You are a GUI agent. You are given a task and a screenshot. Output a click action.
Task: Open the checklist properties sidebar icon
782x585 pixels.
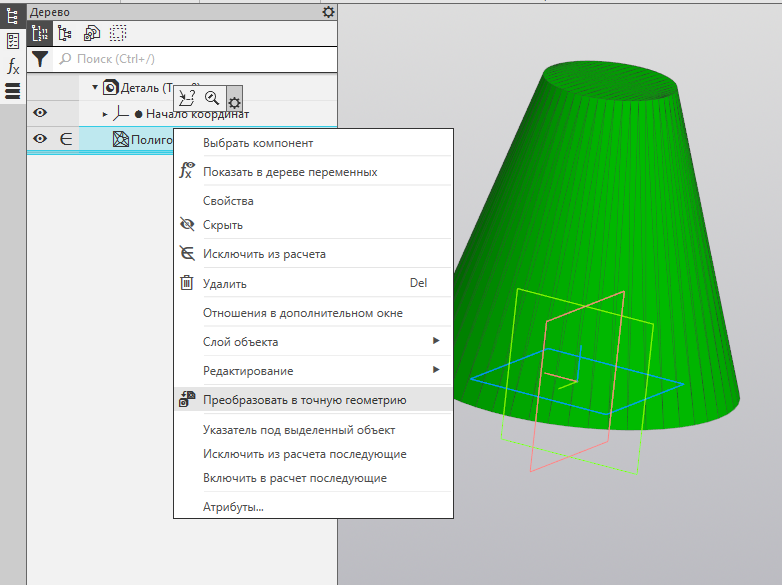(x=12, y=41)
